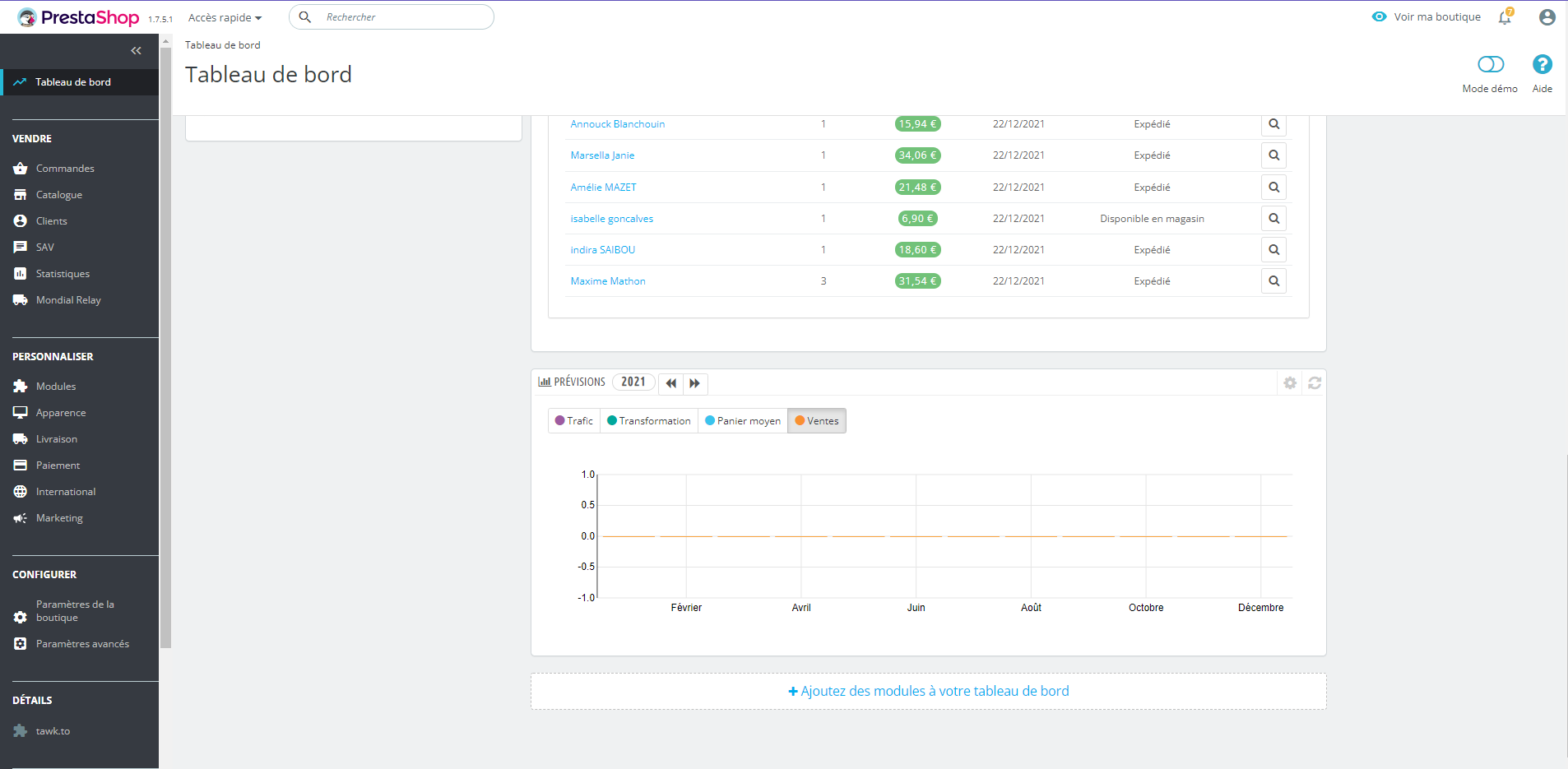Screen dimensions: 1568x769
Task: Open the Accès rapide dropdown
Action: [224, 16]
